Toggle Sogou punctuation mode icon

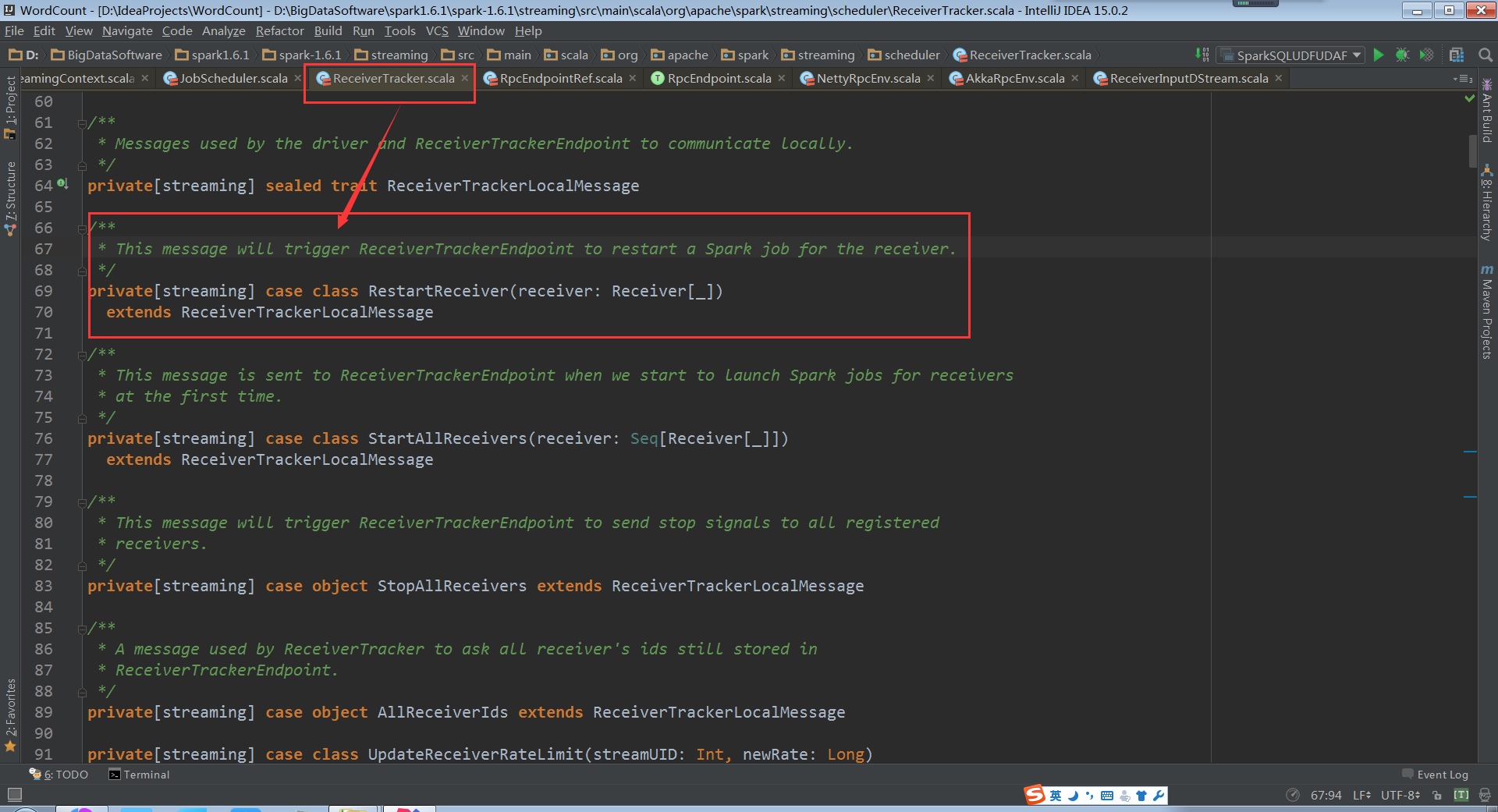(x=1090, y=796)
